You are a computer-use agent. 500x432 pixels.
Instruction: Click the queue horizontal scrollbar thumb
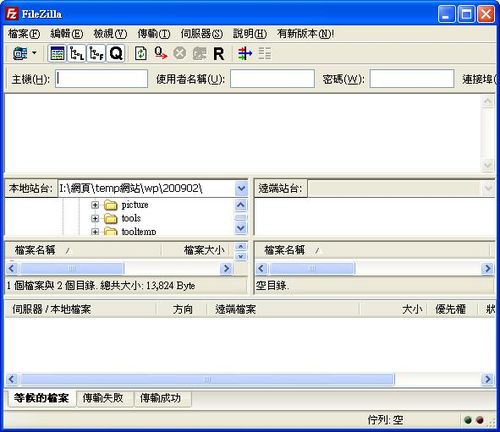(207, 379)
